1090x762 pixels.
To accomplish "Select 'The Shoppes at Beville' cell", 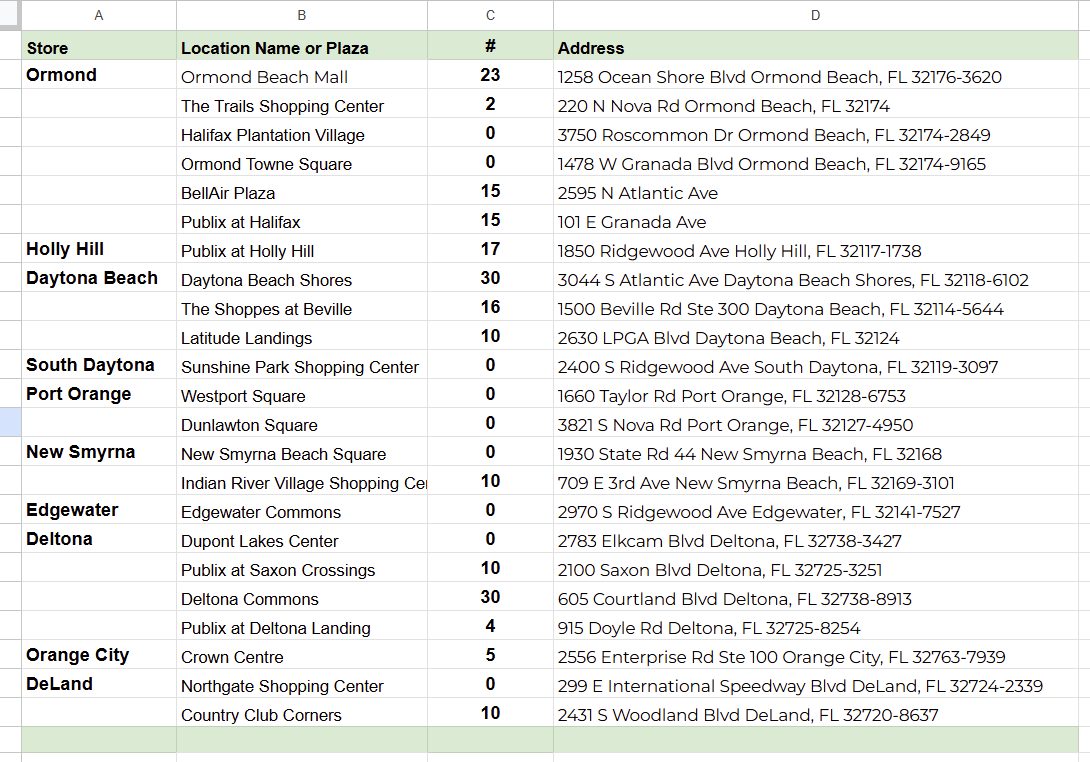I will click(x=302, y=307).
